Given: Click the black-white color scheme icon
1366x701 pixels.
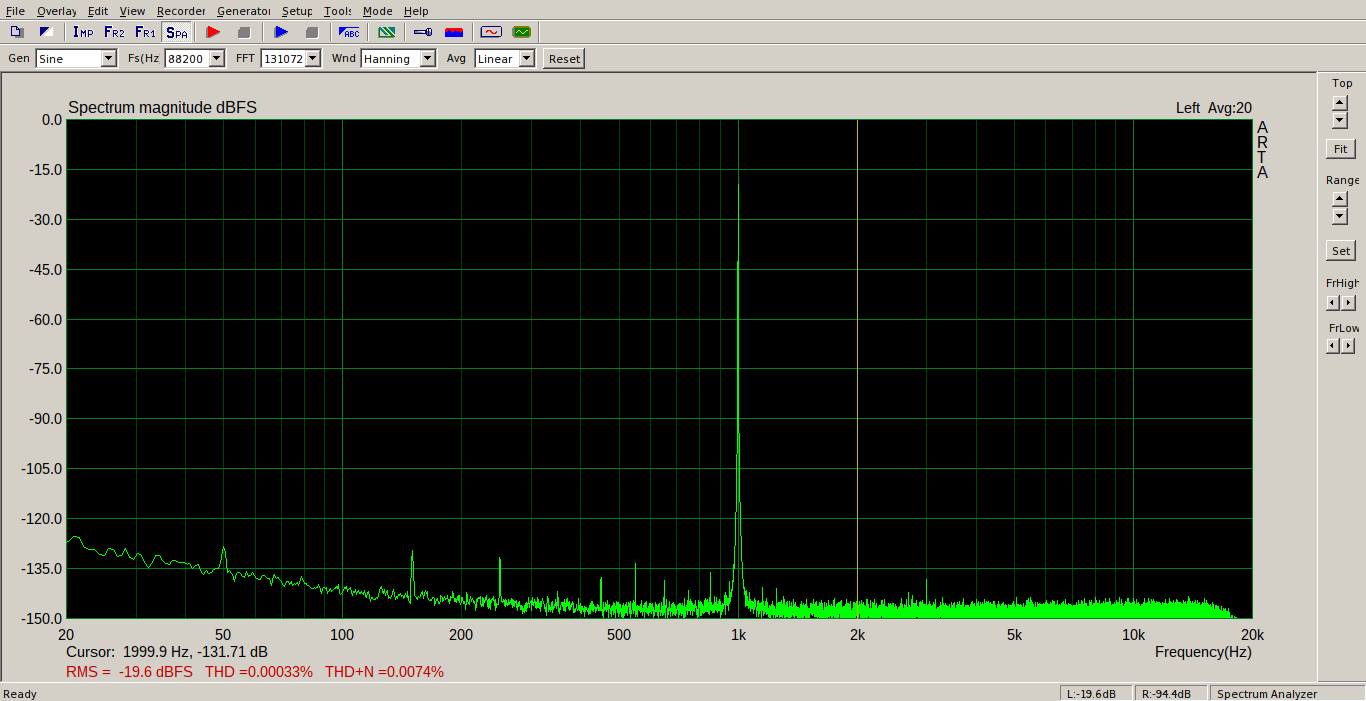Looking at the screenshot, I should tap(44, 32).
